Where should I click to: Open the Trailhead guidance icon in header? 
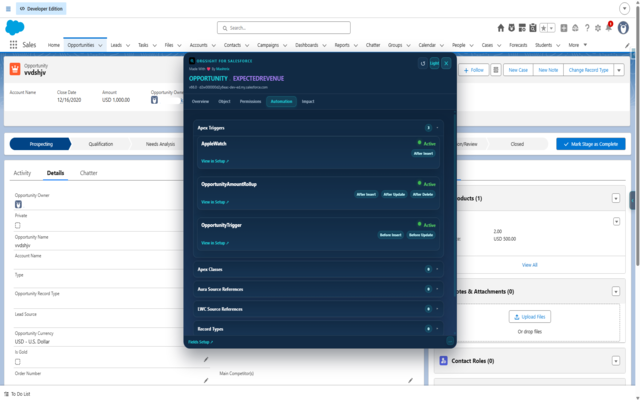click(575, 28)
